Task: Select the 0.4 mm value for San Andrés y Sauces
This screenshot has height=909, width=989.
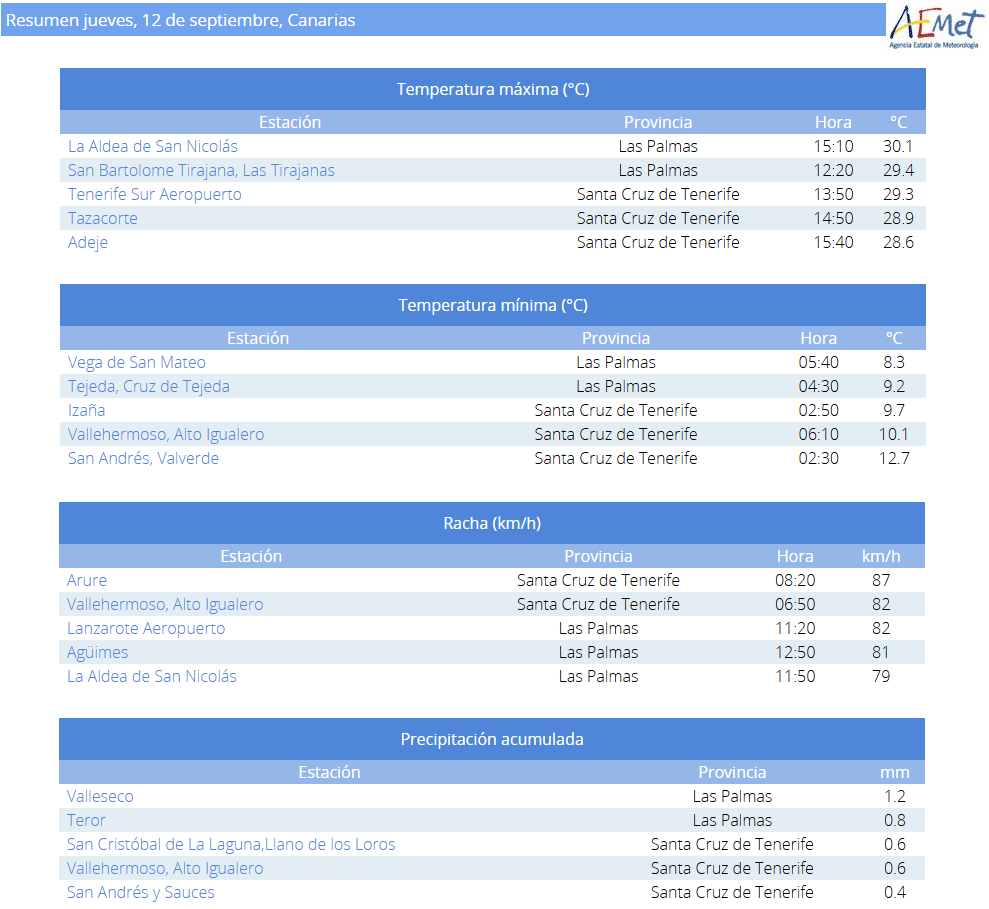Action: point(895,892)
